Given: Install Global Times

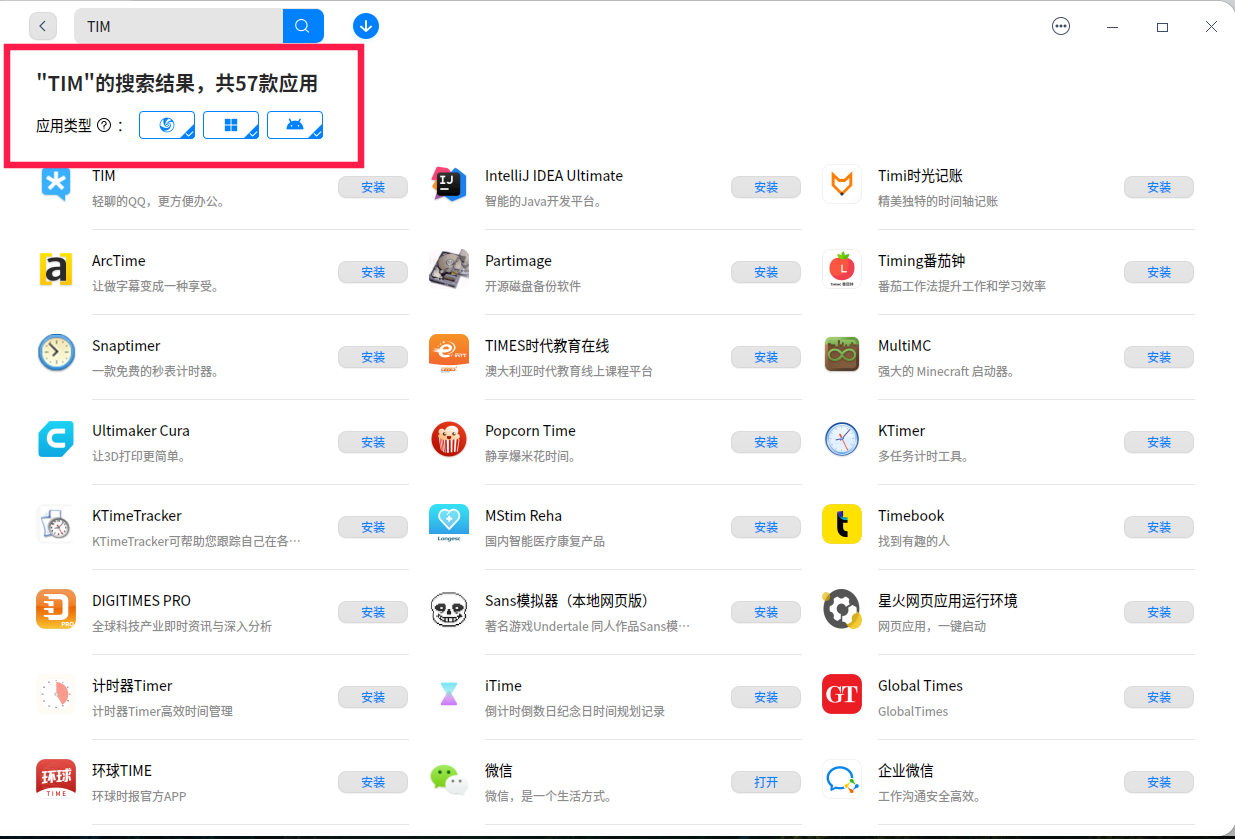Looking at the screenshot, I should point(1159,697).
